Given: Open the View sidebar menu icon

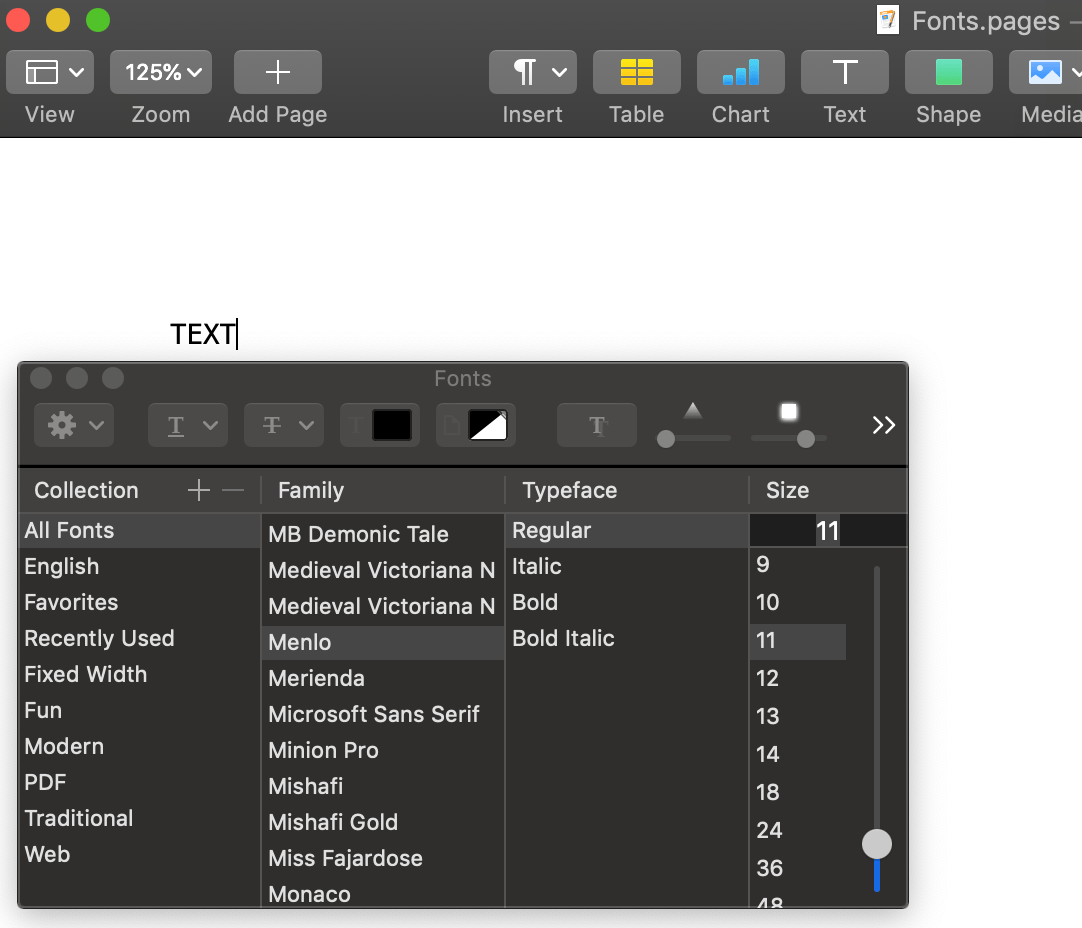Looking at the screenshot, I should (x=50, y=72).
